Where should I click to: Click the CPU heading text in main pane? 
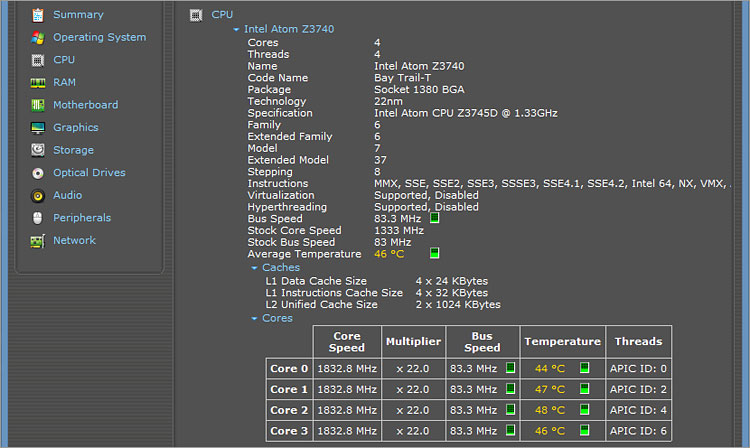click(222, 15)
